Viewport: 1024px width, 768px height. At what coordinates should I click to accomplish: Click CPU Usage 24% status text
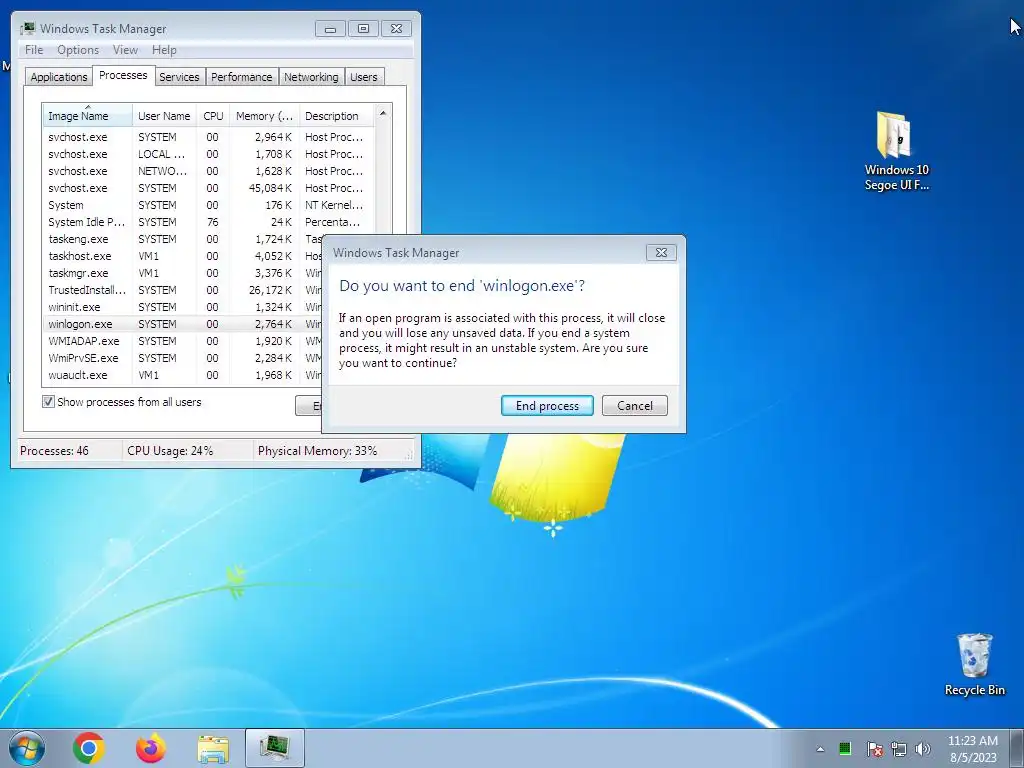pos(170,451)
